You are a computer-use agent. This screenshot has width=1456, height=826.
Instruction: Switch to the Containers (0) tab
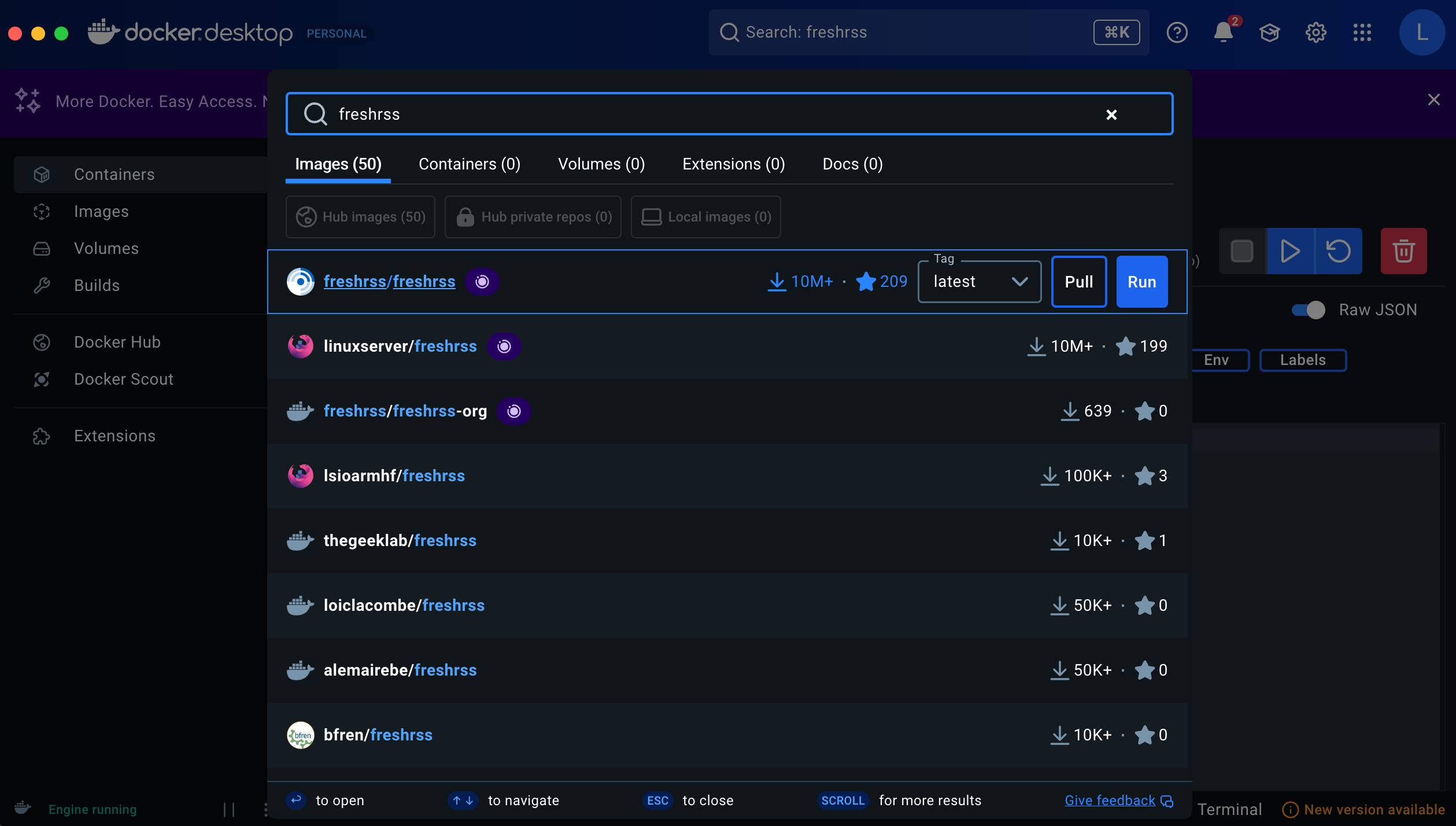pyautogui.click(x=469, y=164)
